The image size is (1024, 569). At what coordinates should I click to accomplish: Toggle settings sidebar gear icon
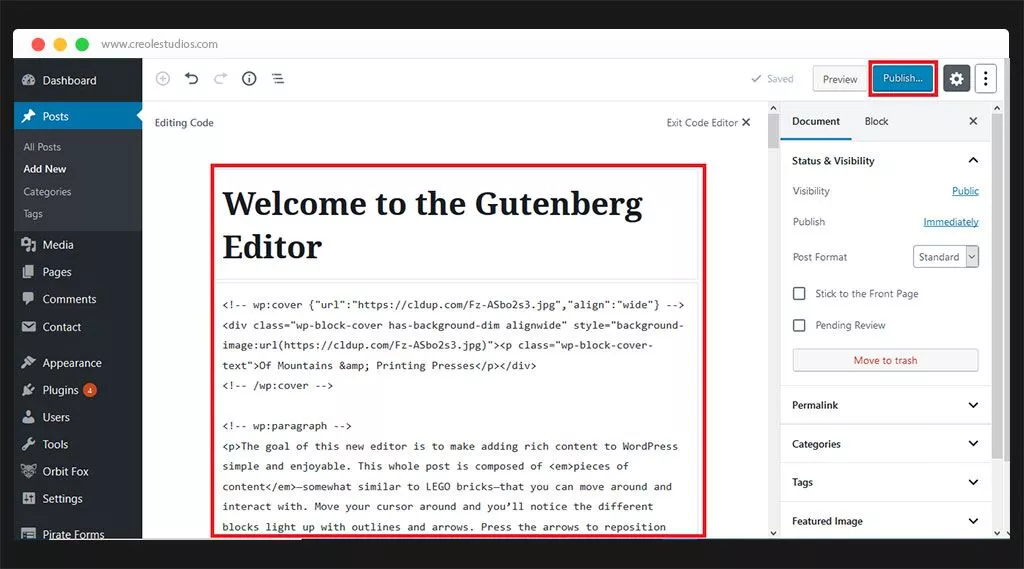point(956,79)
